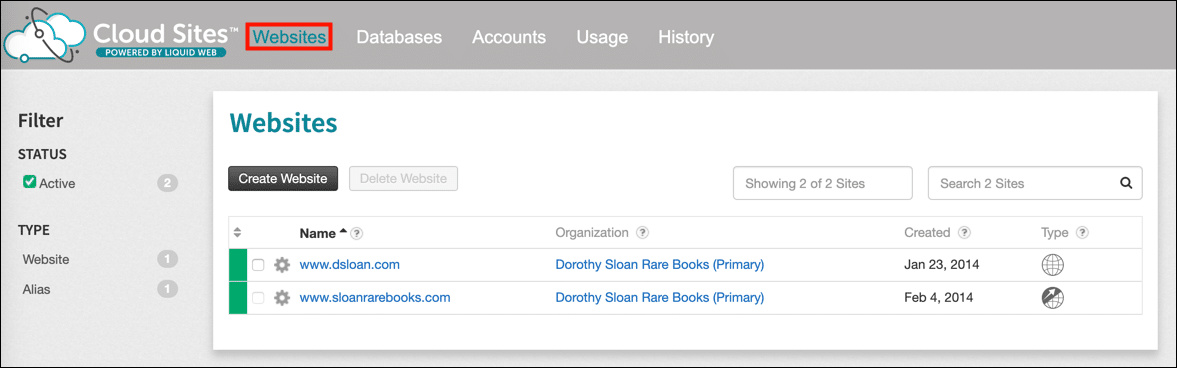The height and width of the screenshot is (368, 1177).
Task: Open gear settings for www.sloanrarebooks.com
Action: 281,298
